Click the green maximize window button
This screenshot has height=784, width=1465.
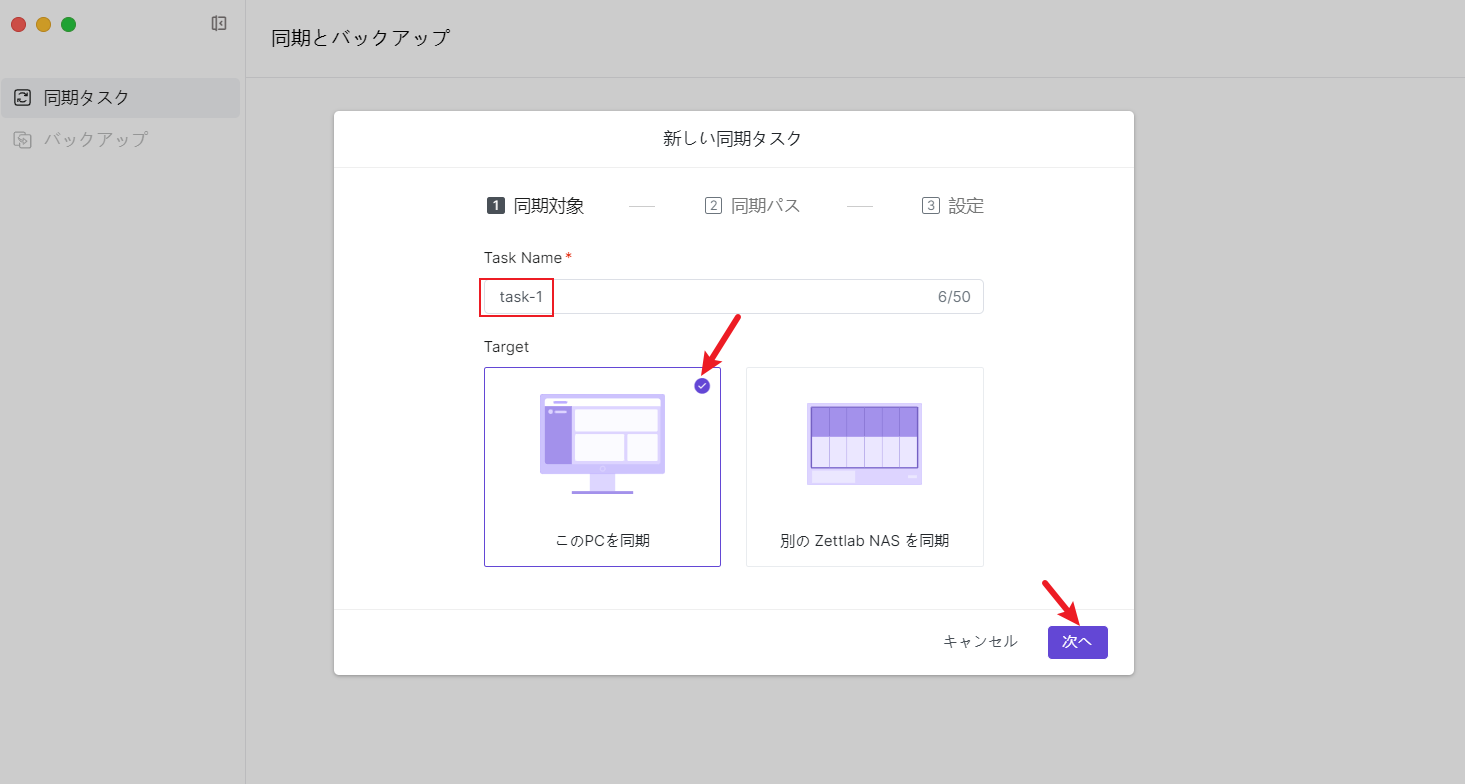pyautogui.click(x=68, y=24)
